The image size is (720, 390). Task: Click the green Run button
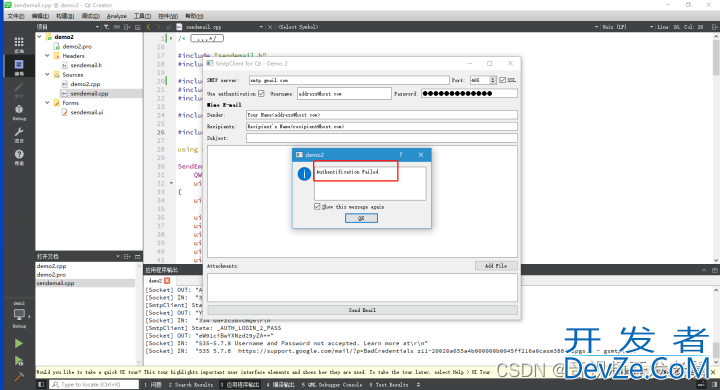click(18, 343)
